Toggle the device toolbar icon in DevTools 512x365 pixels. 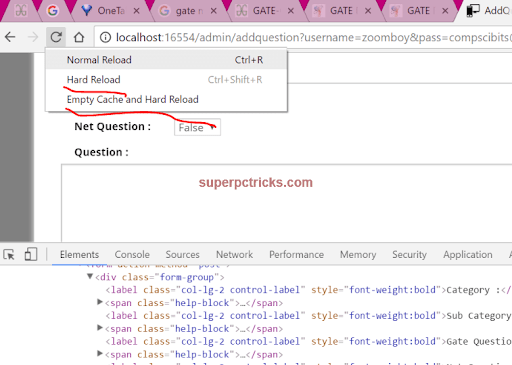point(31,254)
